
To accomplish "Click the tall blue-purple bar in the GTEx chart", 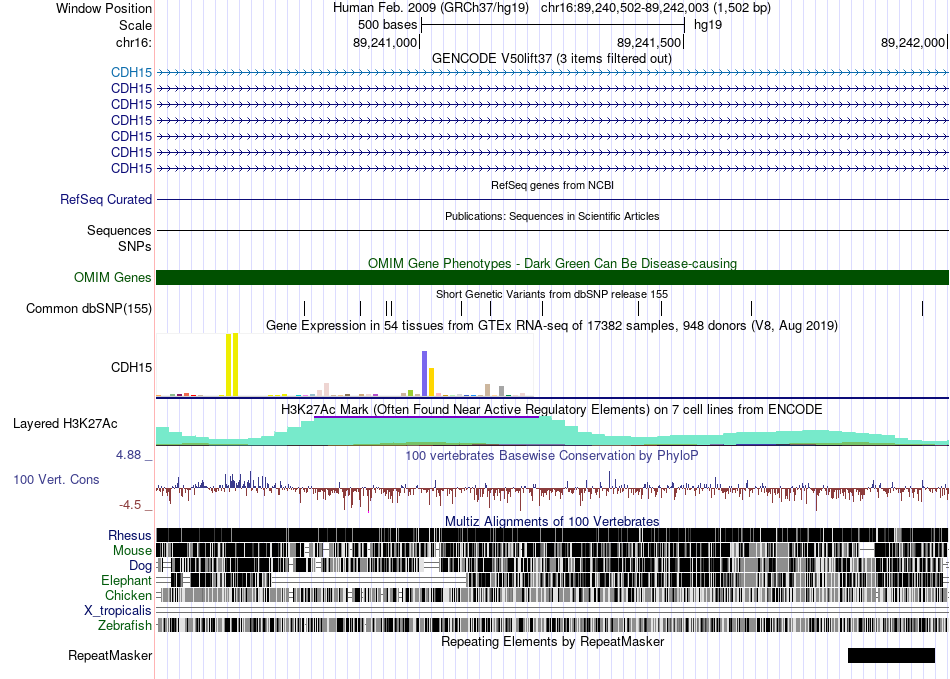I will pos(425,374).
